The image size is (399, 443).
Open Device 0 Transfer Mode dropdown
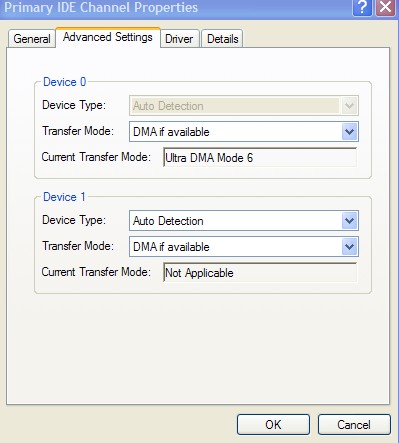(x=244, y=132)
